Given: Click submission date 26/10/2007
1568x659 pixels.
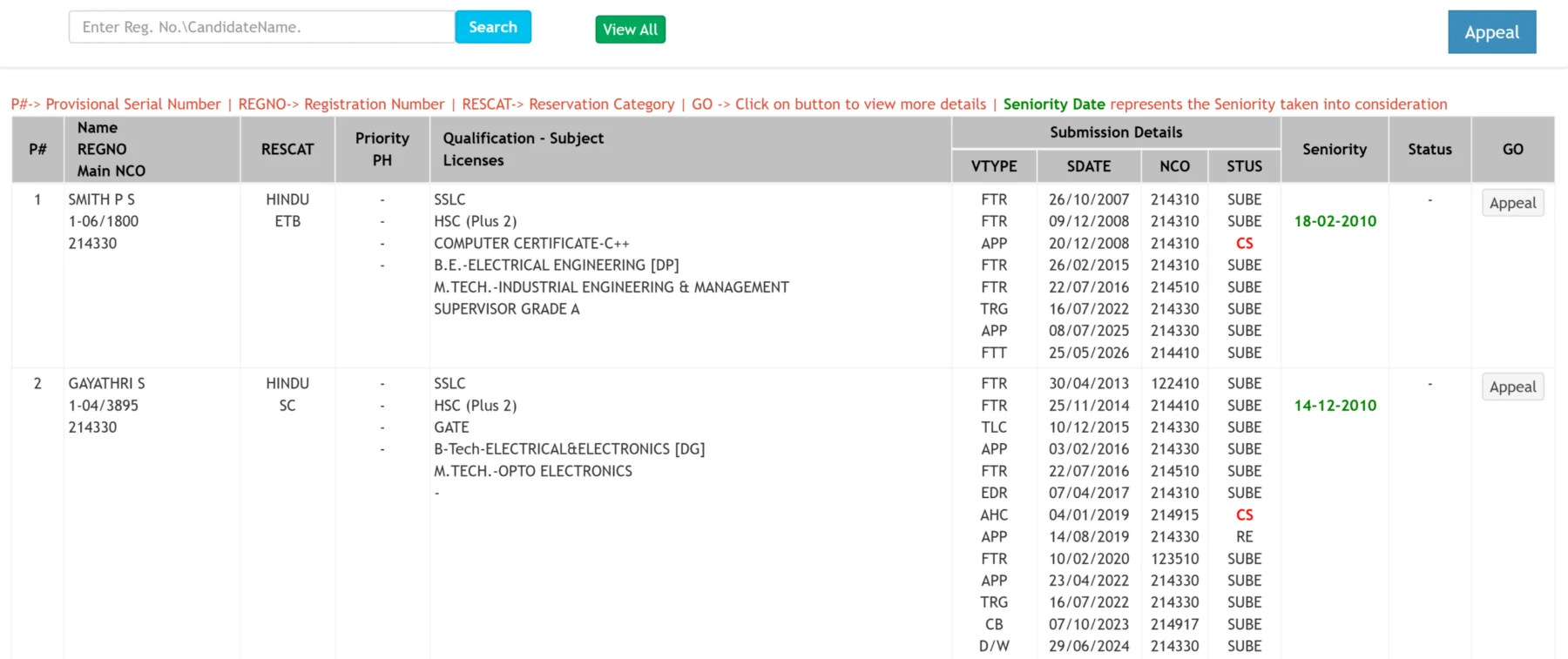Looking at the screenshot, I should click(1089, 199).
